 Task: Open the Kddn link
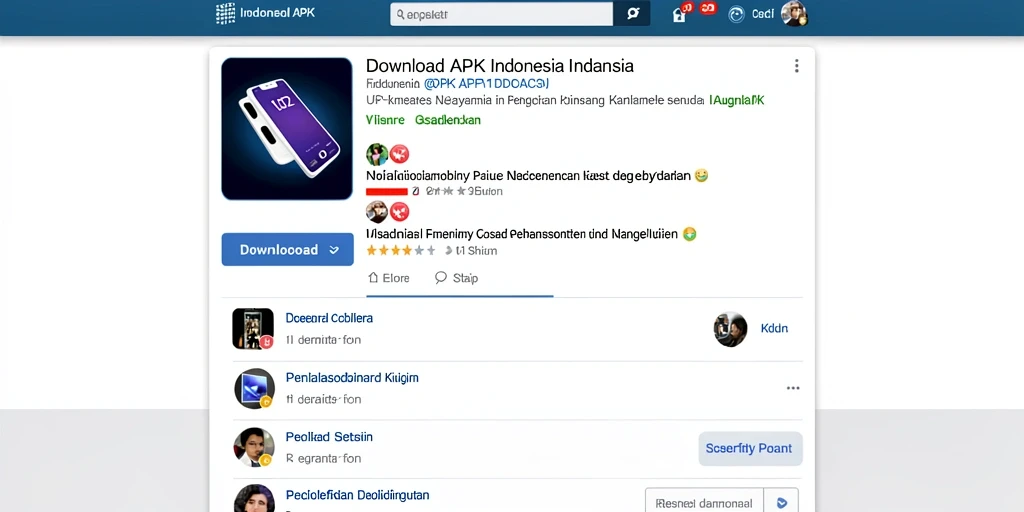[775, 328]
